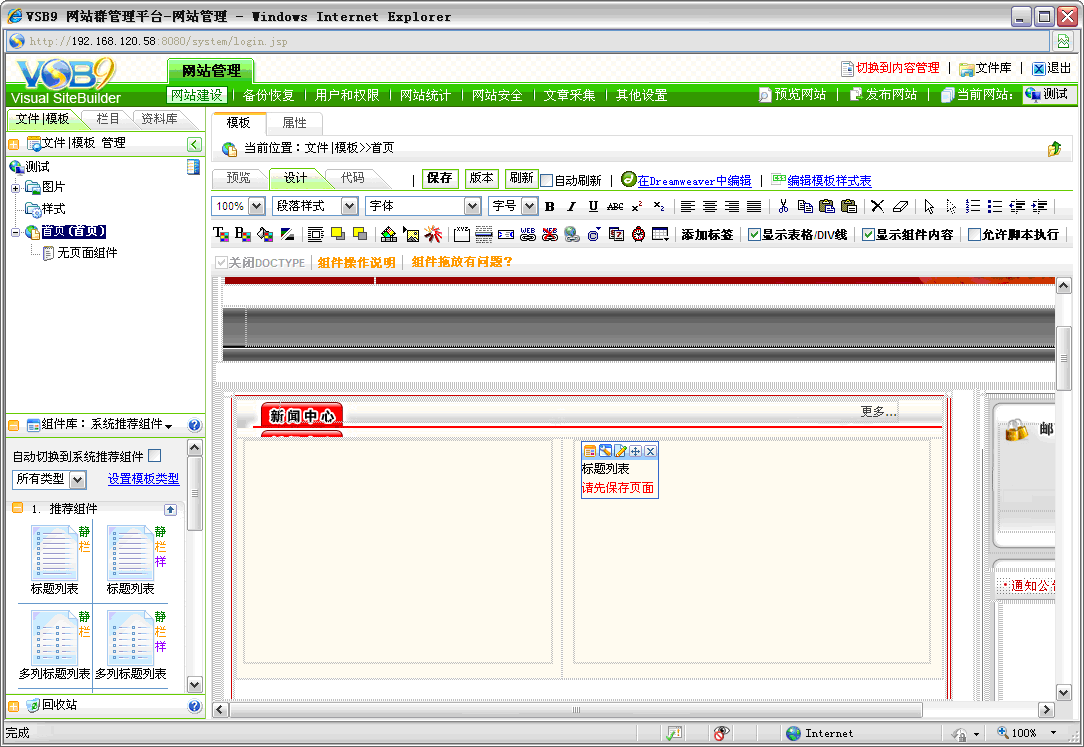Screen dimensions: 1084x747
Task: Click the text color icon
Action: pyautogui.click(x=221, y=234)
